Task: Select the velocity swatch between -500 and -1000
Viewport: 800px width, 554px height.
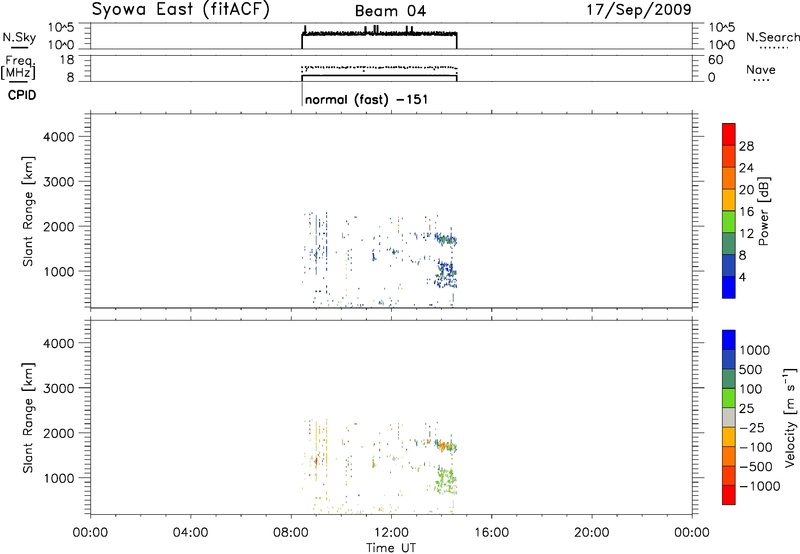Action: click(729, 475)
